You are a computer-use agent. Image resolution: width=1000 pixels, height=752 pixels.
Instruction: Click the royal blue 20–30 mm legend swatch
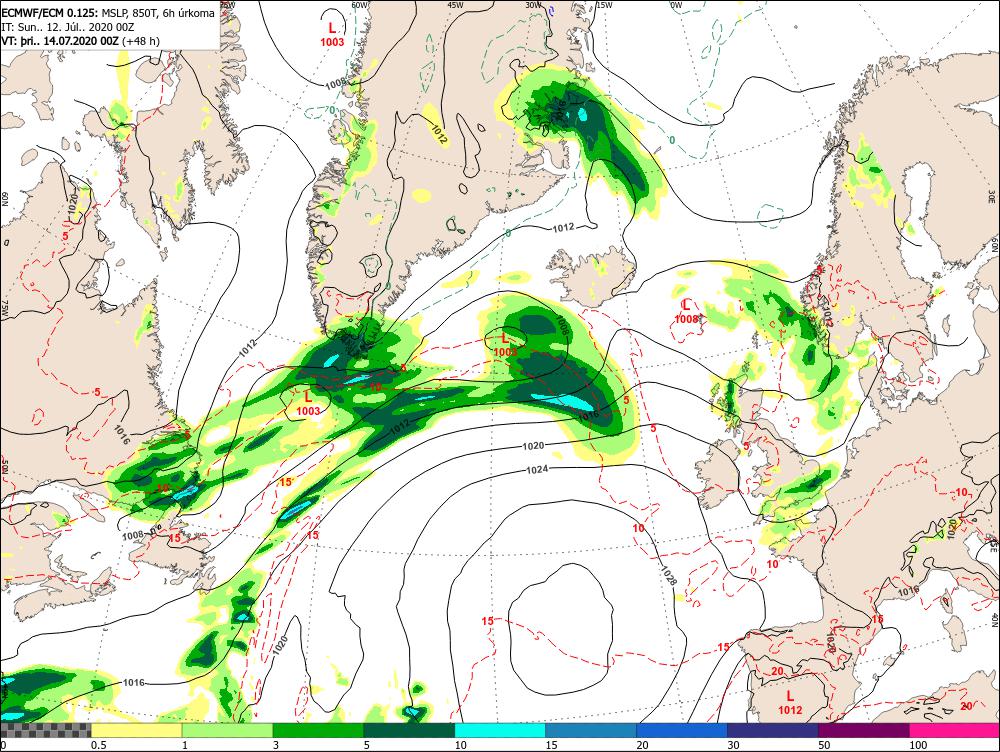pyautogui.click(x=682, y=730)
